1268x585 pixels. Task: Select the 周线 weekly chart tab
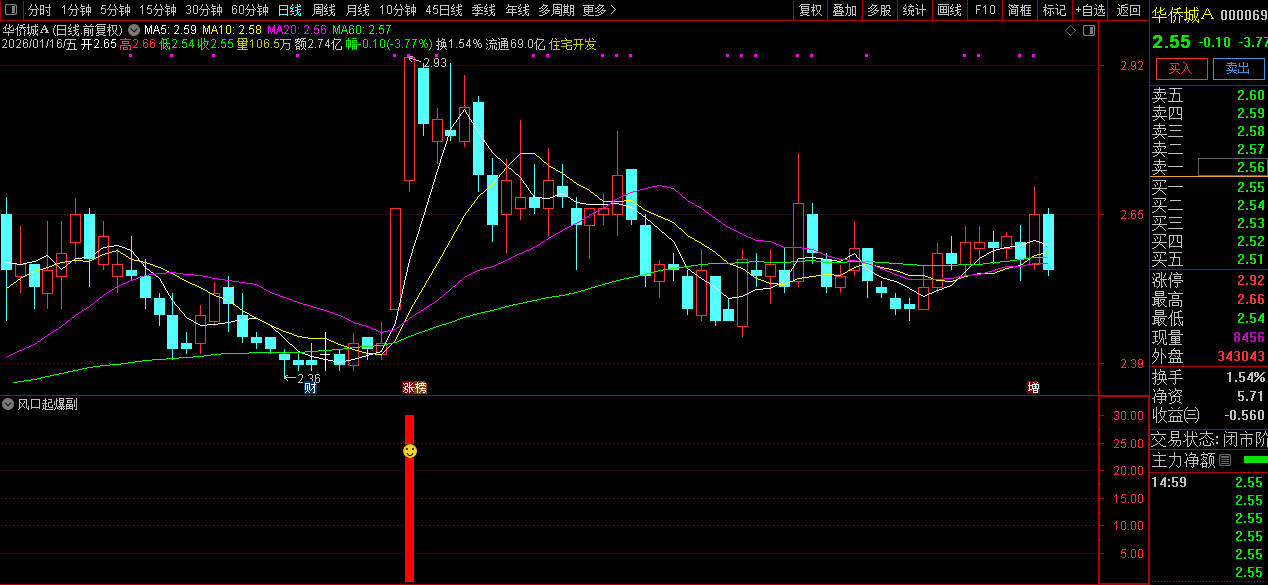coord(324,10)
